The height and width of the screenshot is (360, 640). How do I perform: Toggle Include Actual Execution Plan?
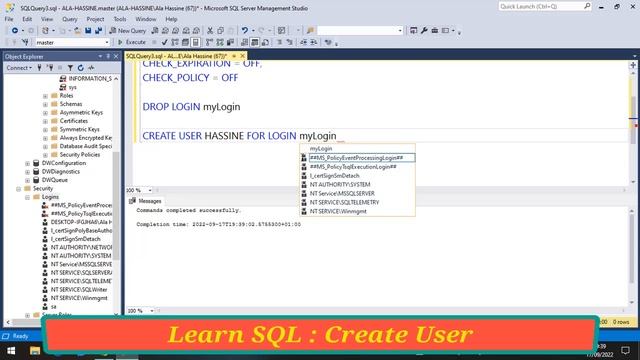click(209, 42)
